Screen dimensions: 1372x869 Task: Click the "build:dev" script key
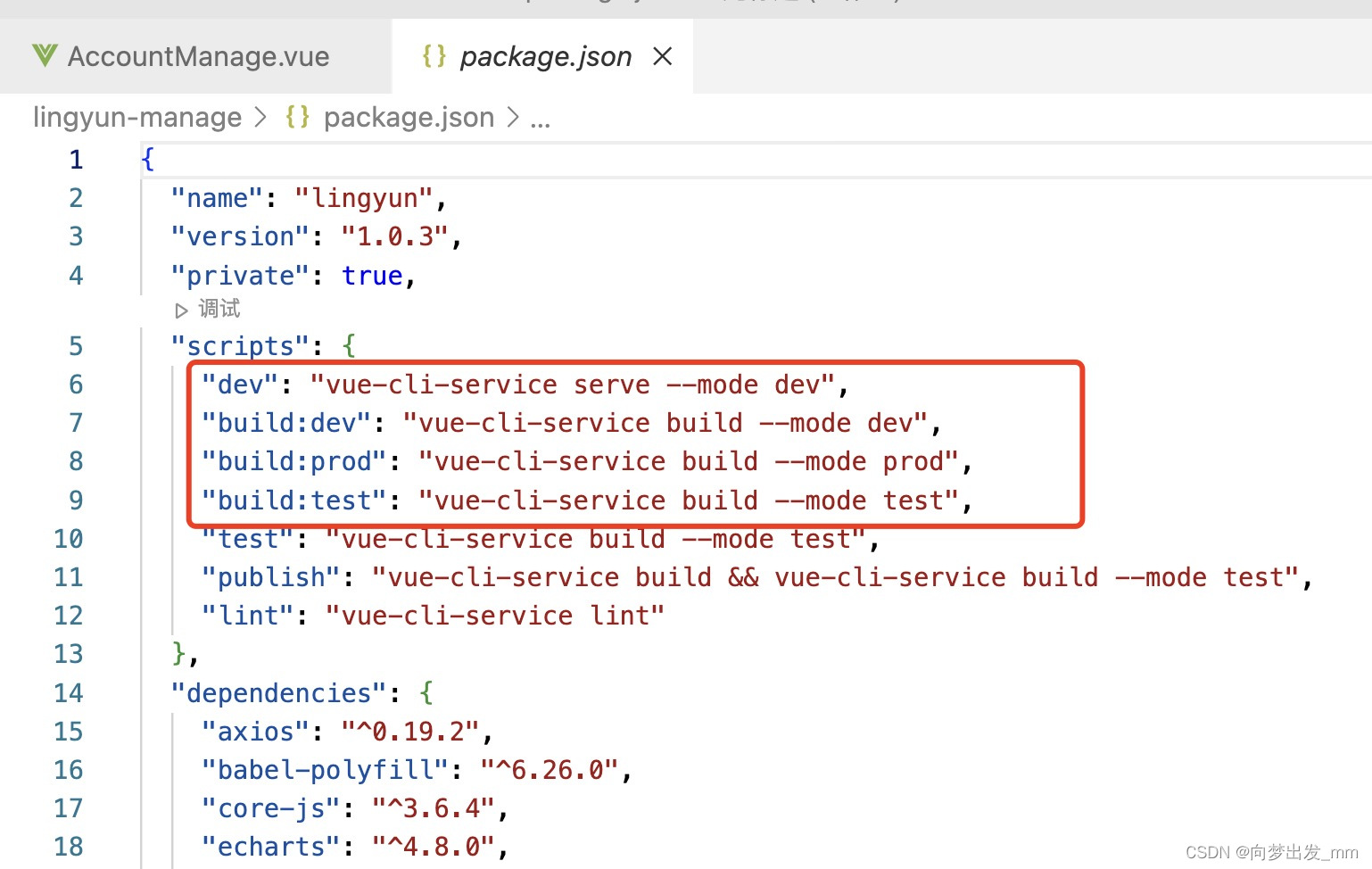tap(287, 423)
